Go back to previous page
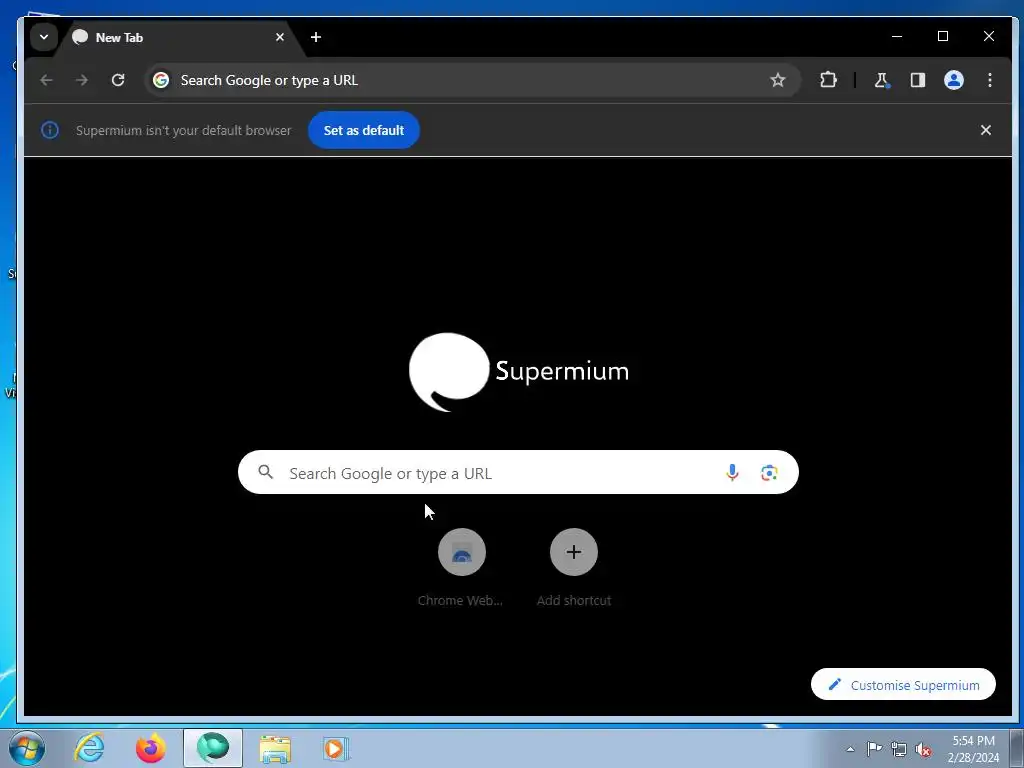Screen dimensions: 1024x768 point(46,80)
